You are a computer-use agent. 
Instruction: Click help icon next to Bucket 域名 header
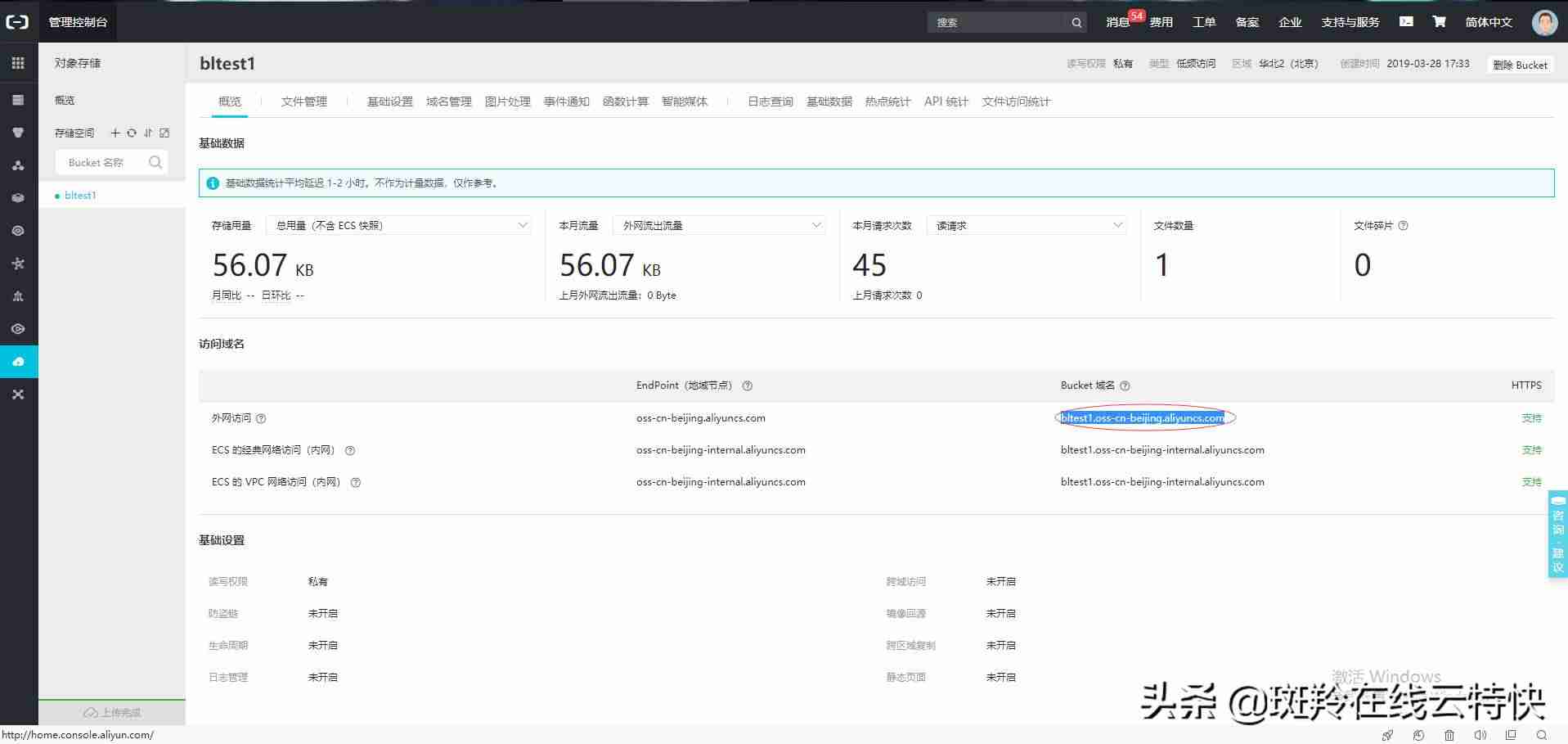point(1125,386)
